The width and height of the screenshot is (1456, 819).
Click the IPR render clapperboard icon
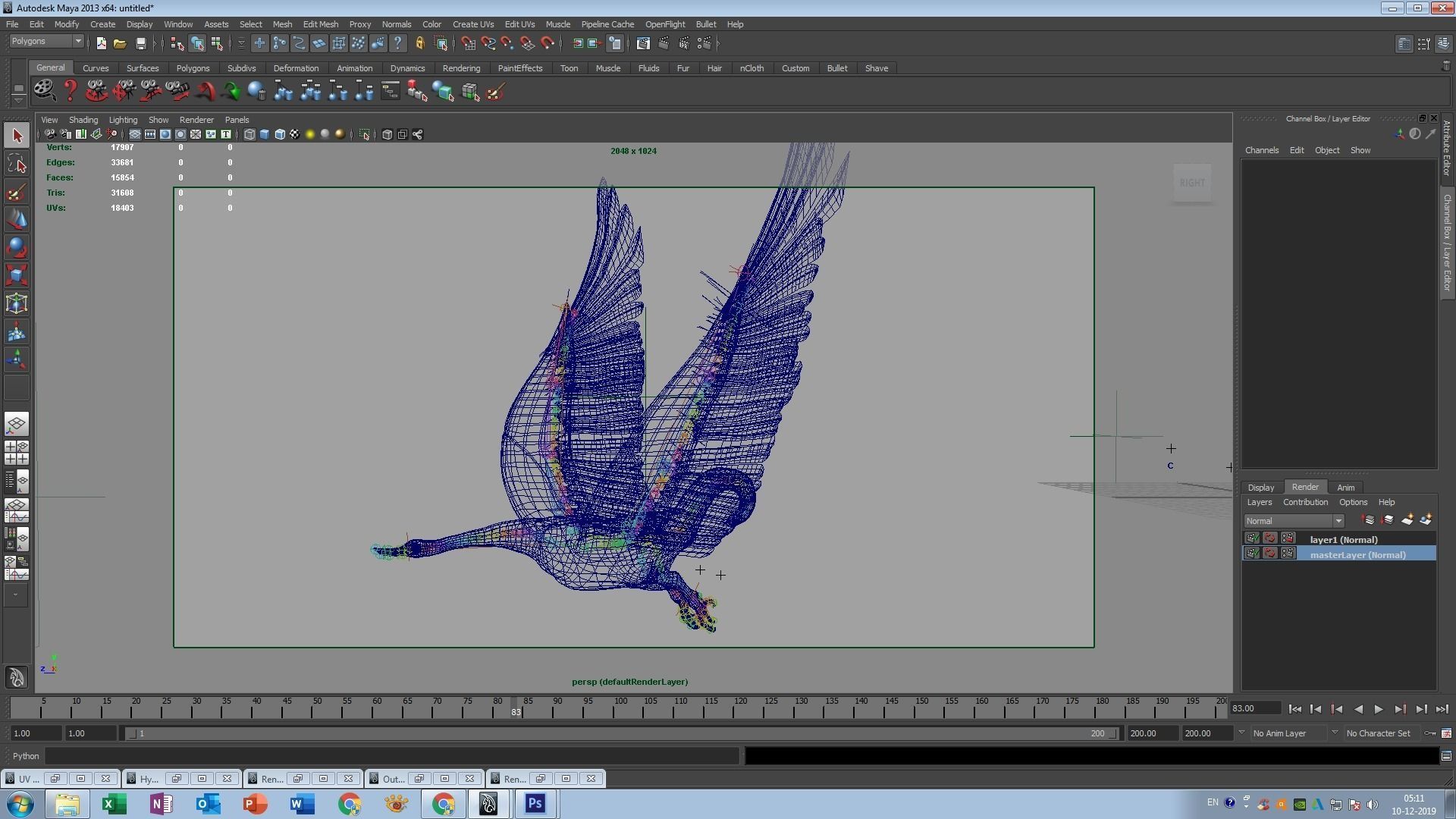tap(684, 43)
